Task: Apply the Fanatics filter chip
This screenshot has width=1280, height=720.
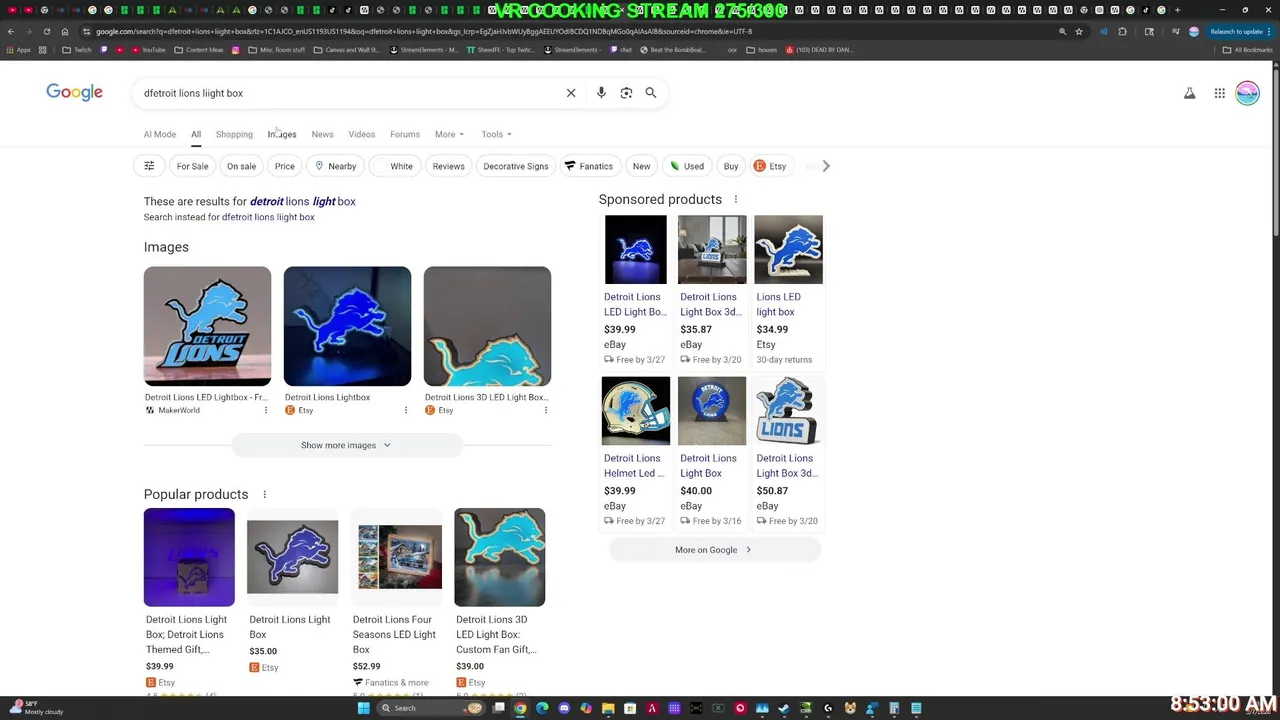Action: [589, 166]
